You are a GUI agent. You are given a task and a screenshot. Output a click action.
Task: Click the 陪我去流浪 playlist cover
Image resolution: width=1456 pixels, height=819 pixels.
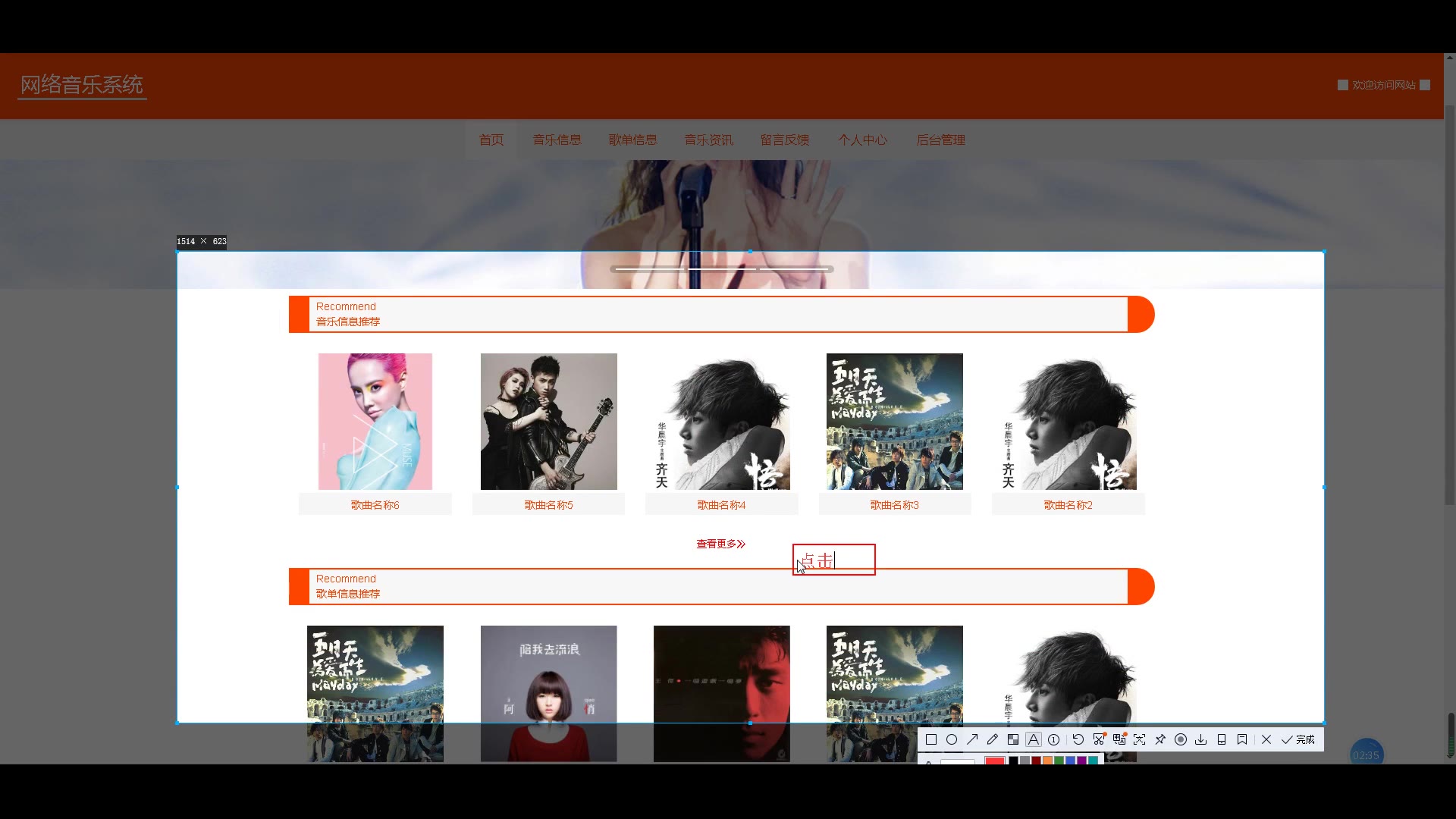[548, 693]
